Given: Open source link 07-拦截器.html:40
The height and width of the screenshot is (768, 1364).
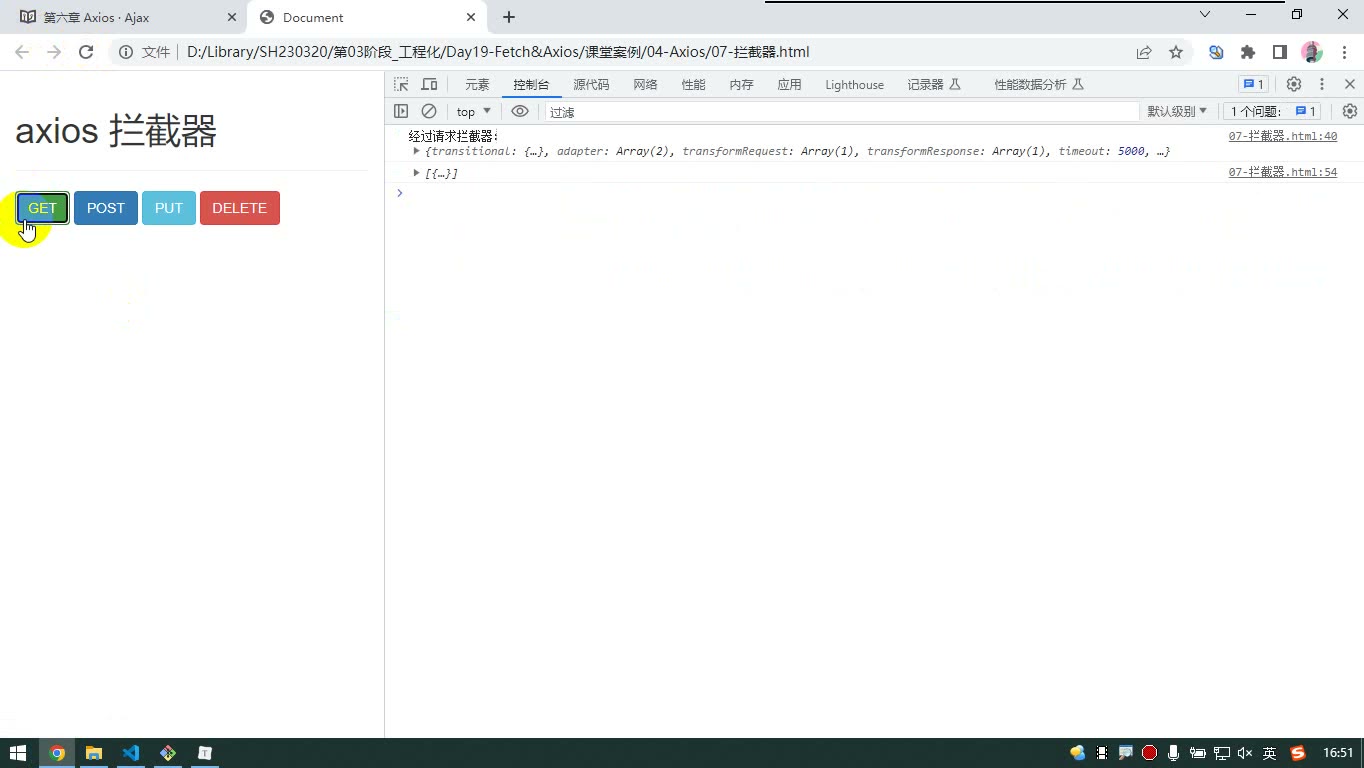Looking at the screenshot, I should (1283, 136).
